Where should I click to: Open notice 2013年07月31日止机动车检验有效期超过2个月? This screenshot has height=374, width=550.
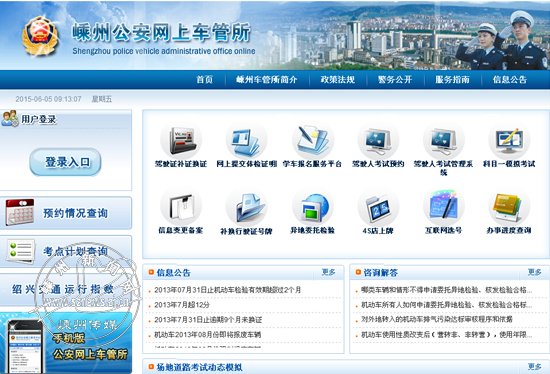tap(228, 290)
